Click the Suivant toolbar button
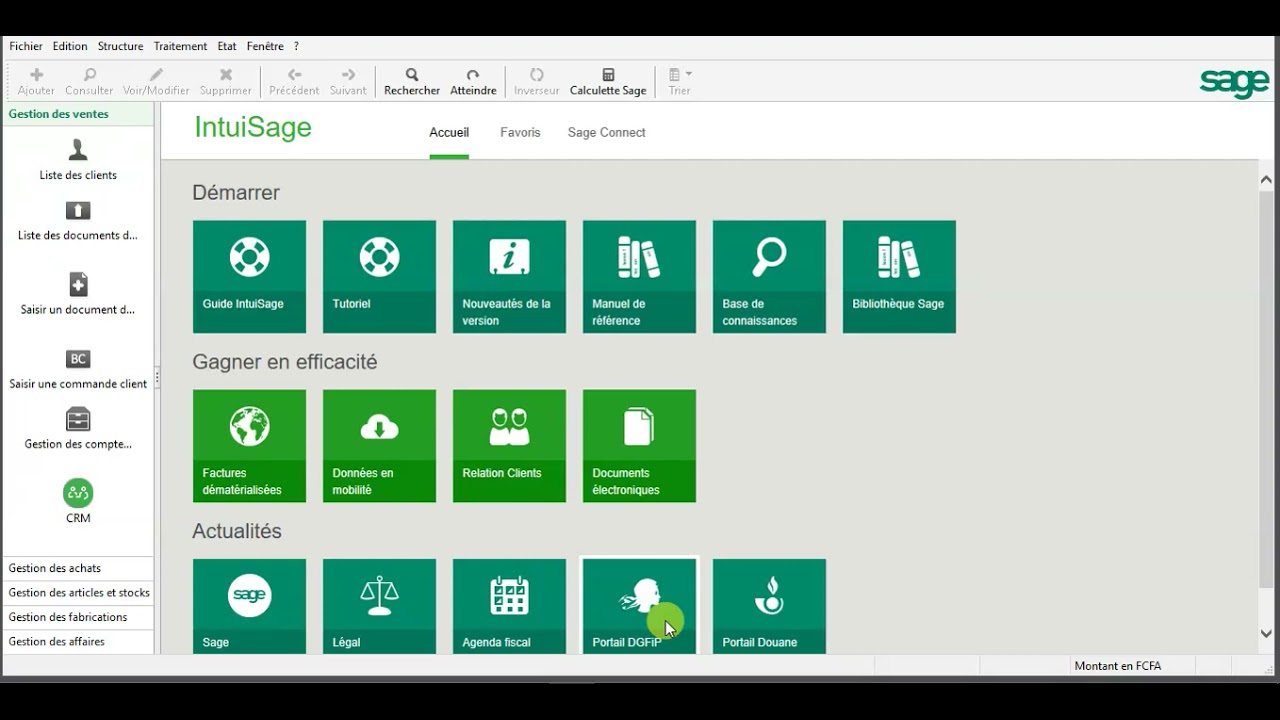The height and width of the screenshot is (720, 1280). [x=348, y=82]
